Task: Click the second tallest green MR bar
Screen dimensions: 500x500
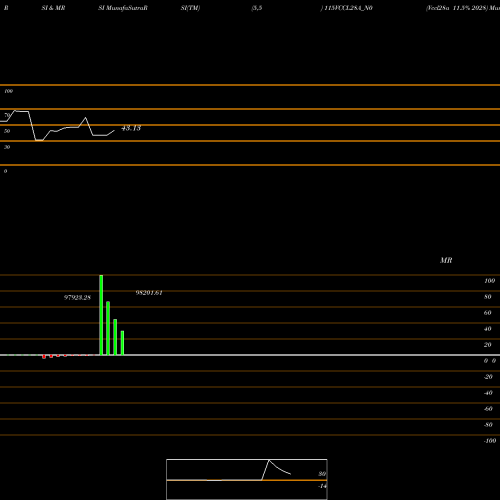Action: pos(108,328)
